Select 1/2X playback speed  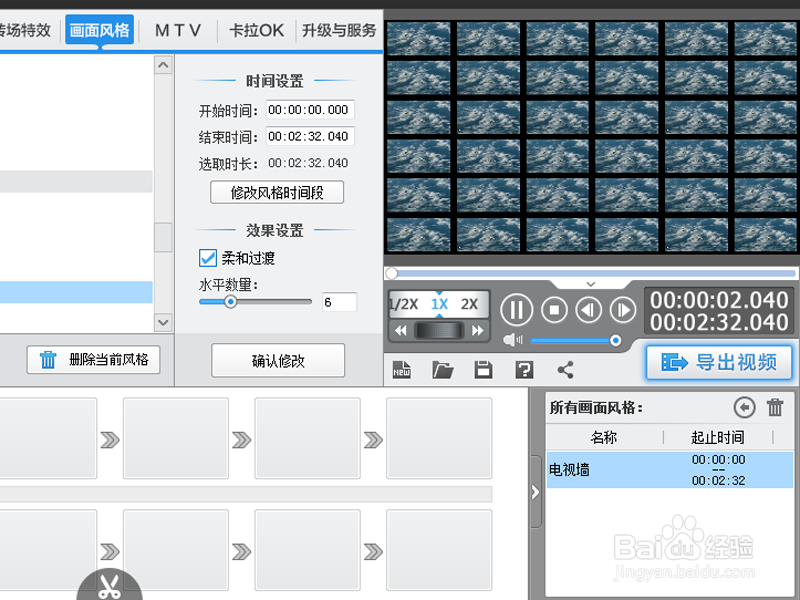404,304
